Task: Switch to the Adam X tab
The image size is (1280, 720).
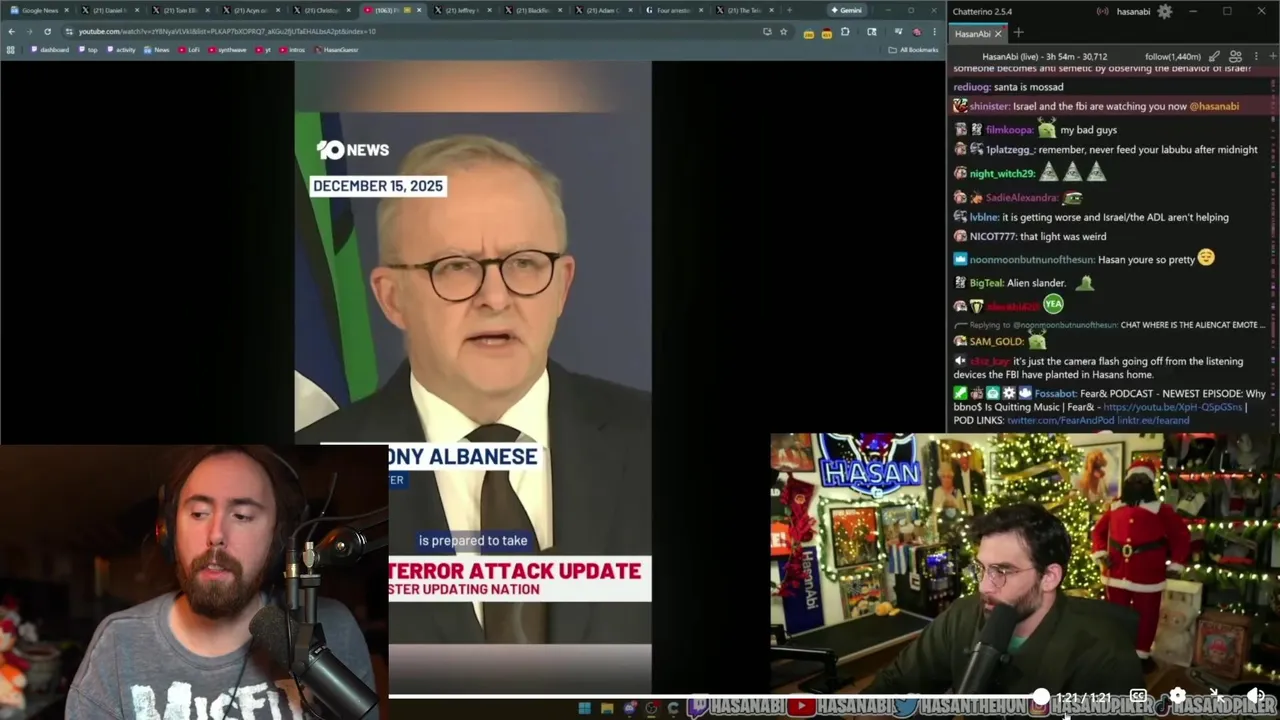Action: pyautogui.click(x=606, y=10)
